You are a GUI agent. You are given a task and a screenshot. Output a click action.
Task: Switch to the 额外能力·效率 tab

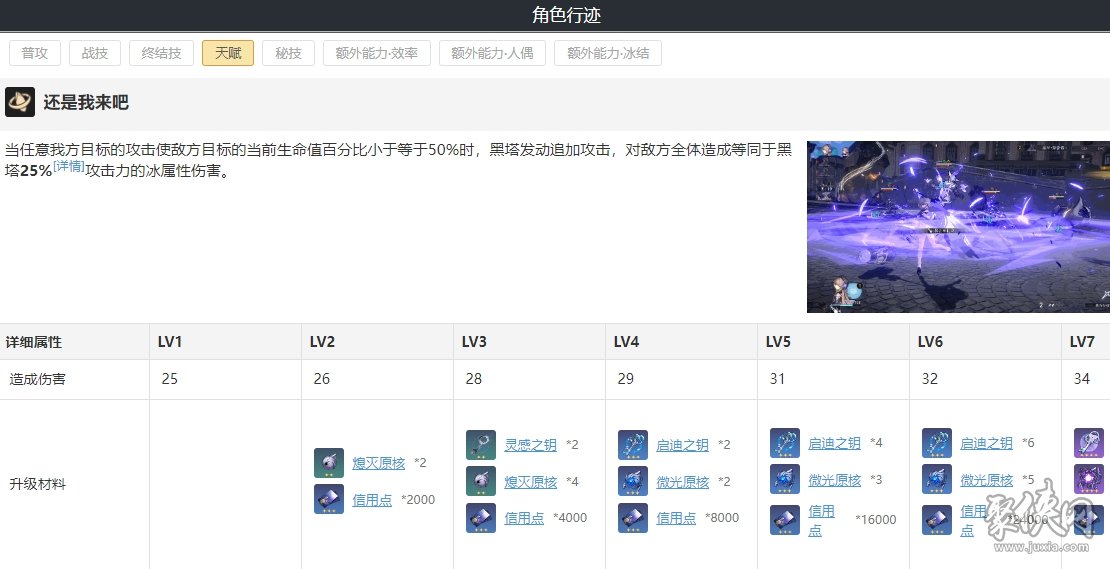tap(377, 53)
